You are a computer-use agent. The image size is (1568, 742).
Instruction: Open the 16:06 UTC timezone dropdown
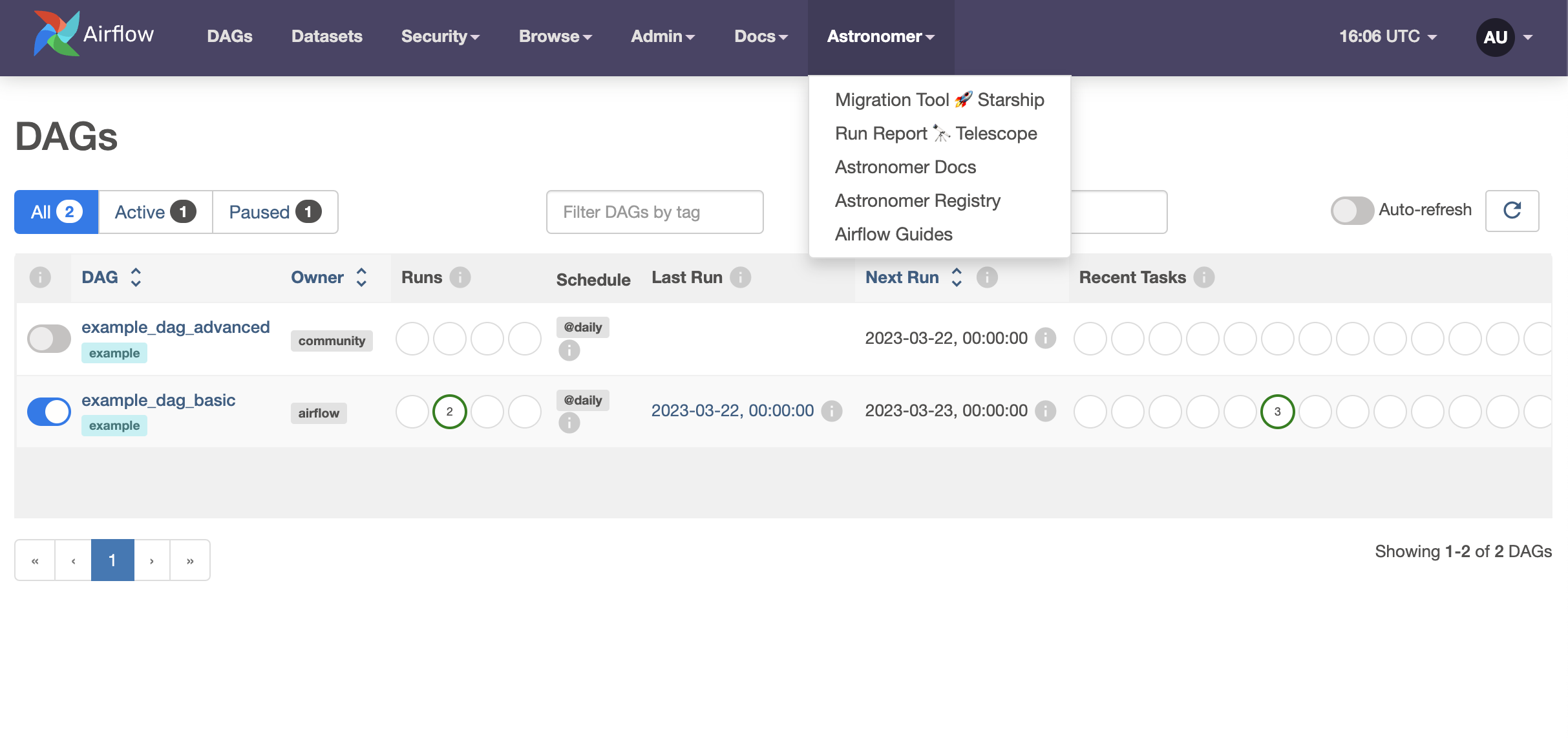coord(1388,36)
